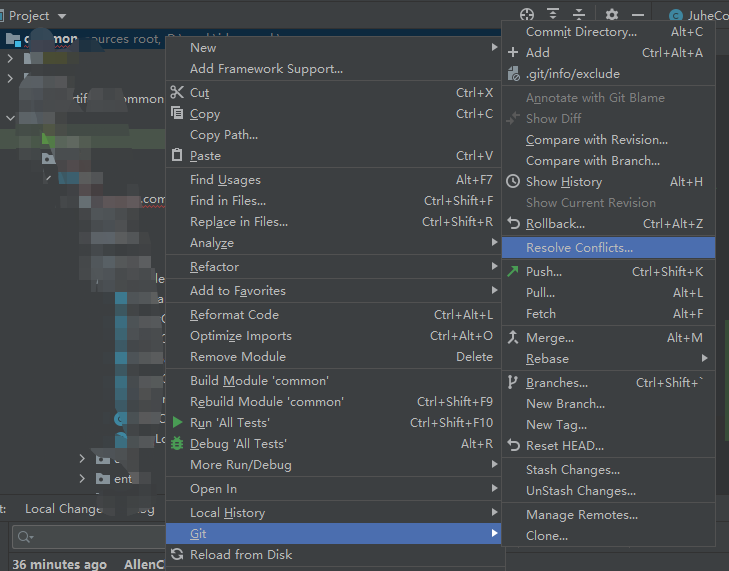Expand the Local History submenu arrow
The image size is (729, 571).
[x=494, y=512]
